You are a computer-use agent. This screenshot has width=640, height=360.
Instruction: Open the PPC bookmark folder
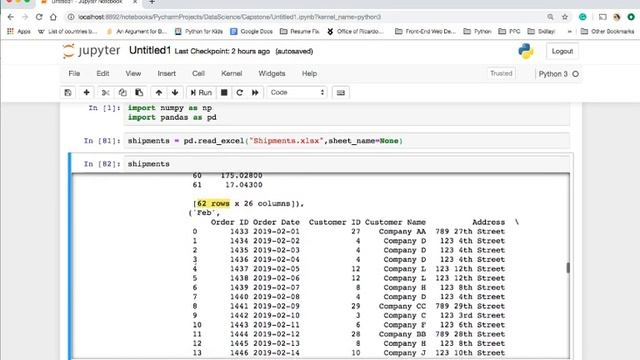(509, 31)
